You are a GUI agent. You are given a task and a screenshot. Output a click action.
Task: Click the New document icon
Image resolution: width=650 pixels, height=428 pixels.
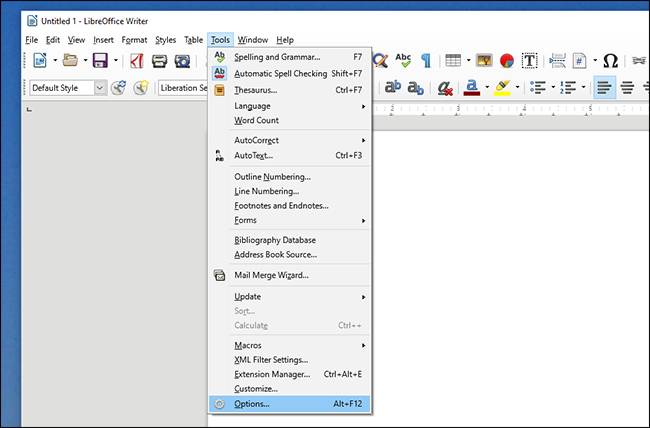tap(40, 61)
